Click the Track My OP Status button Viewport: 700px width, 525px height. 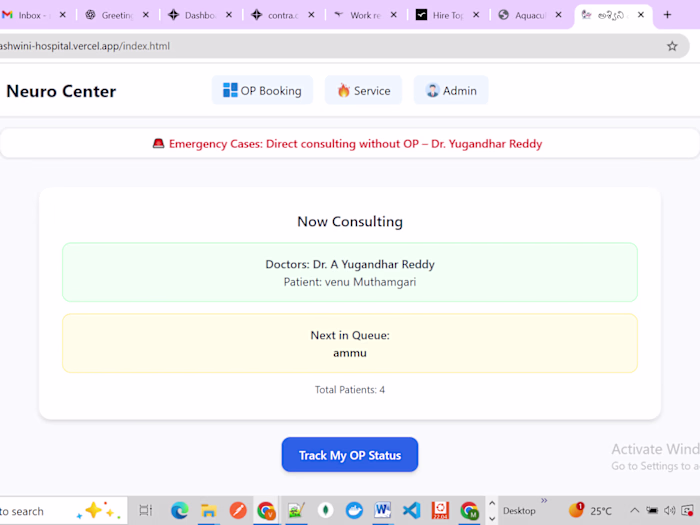(350, 454)
